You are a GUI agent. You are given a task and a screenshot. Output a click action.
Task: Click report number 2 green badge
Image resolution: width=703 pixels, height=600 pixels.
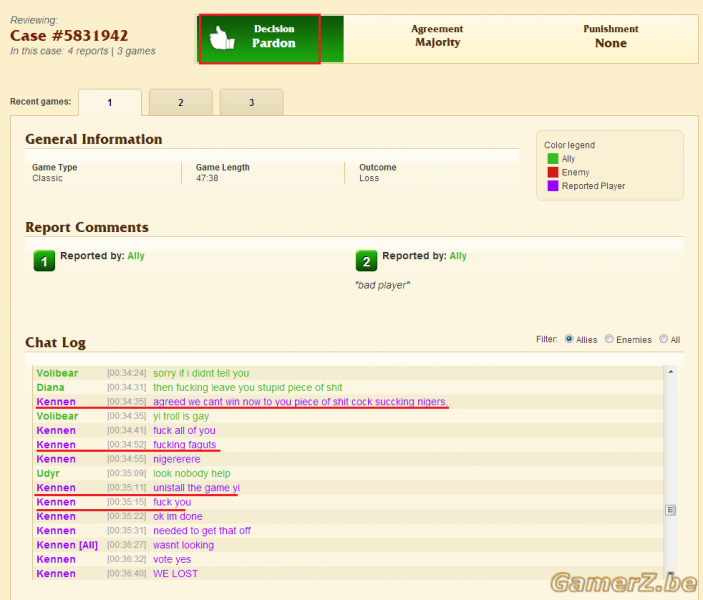[x=366, y=261]
